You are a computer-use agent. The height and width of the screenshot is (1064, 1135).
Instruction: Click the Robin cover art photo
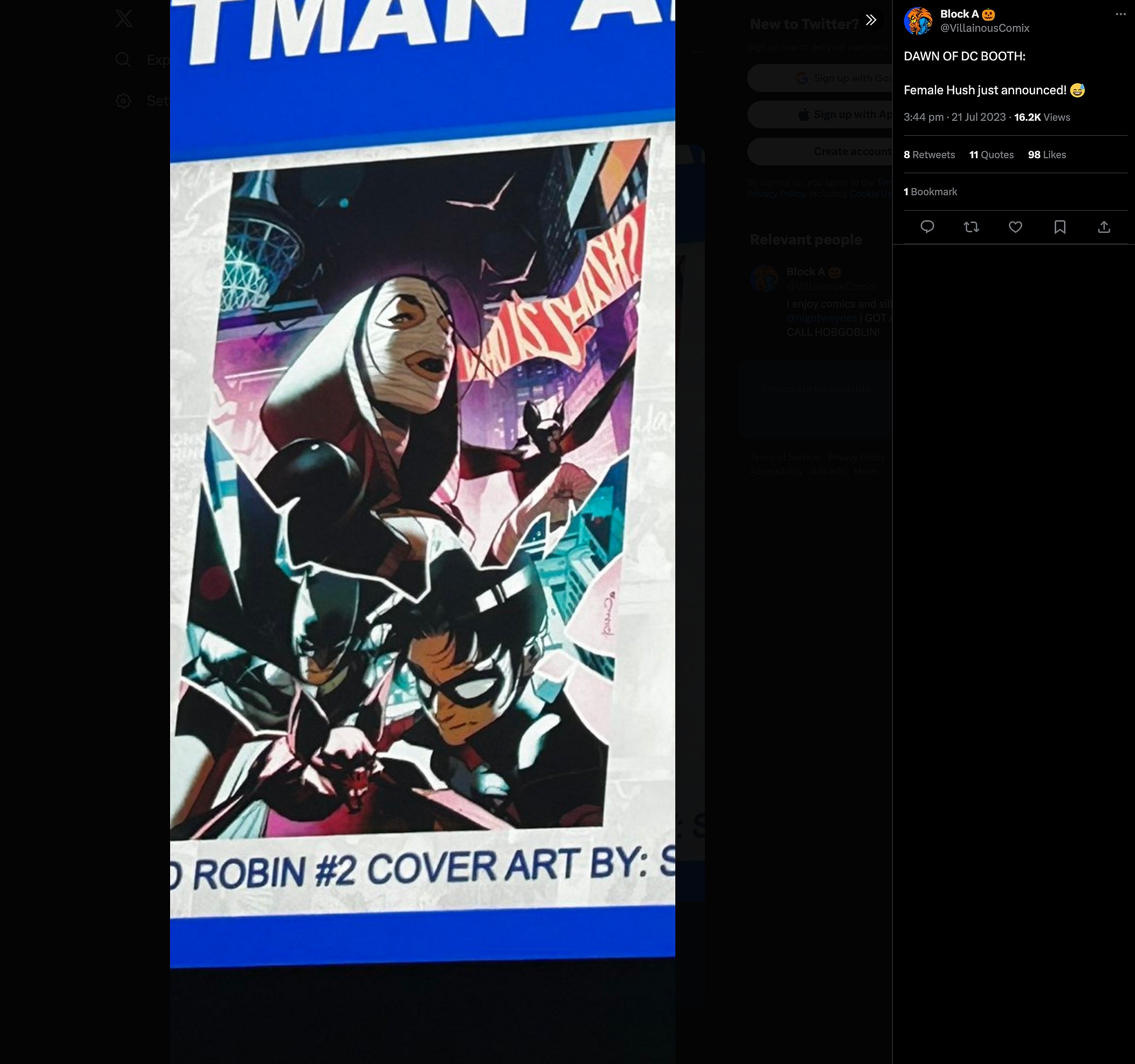click(x=423, y=485)
